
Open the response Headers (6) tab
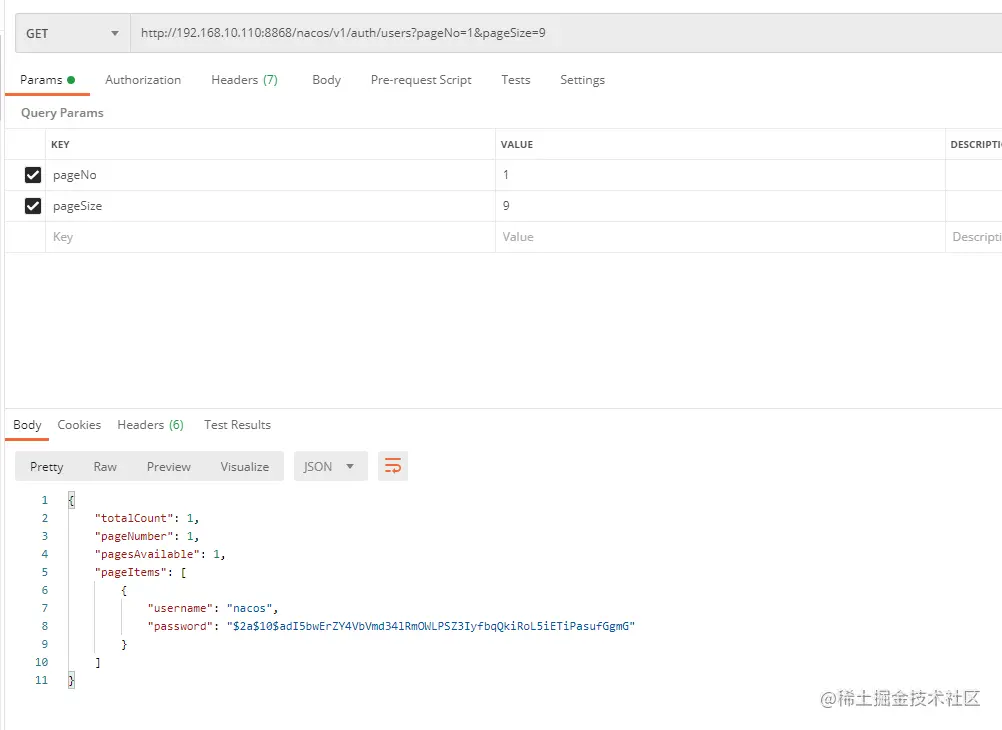(x=150, y=425)
